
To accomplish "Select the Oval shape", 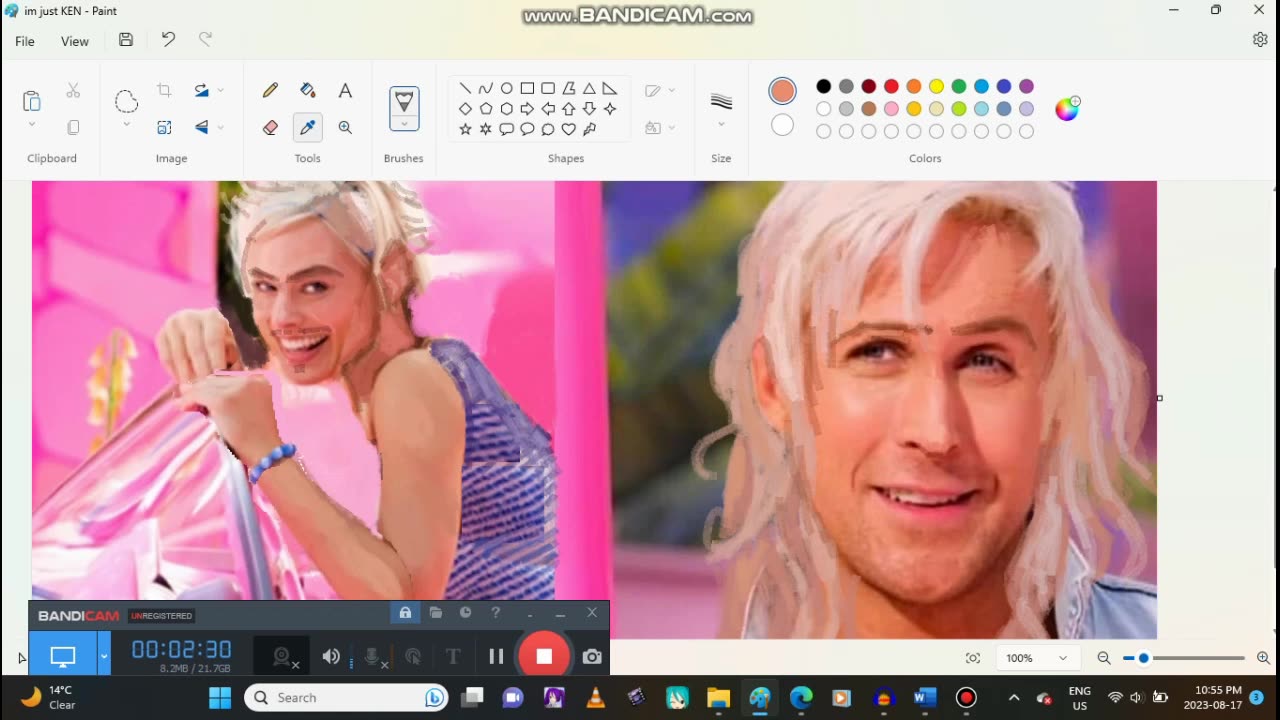I will (507, 88).
